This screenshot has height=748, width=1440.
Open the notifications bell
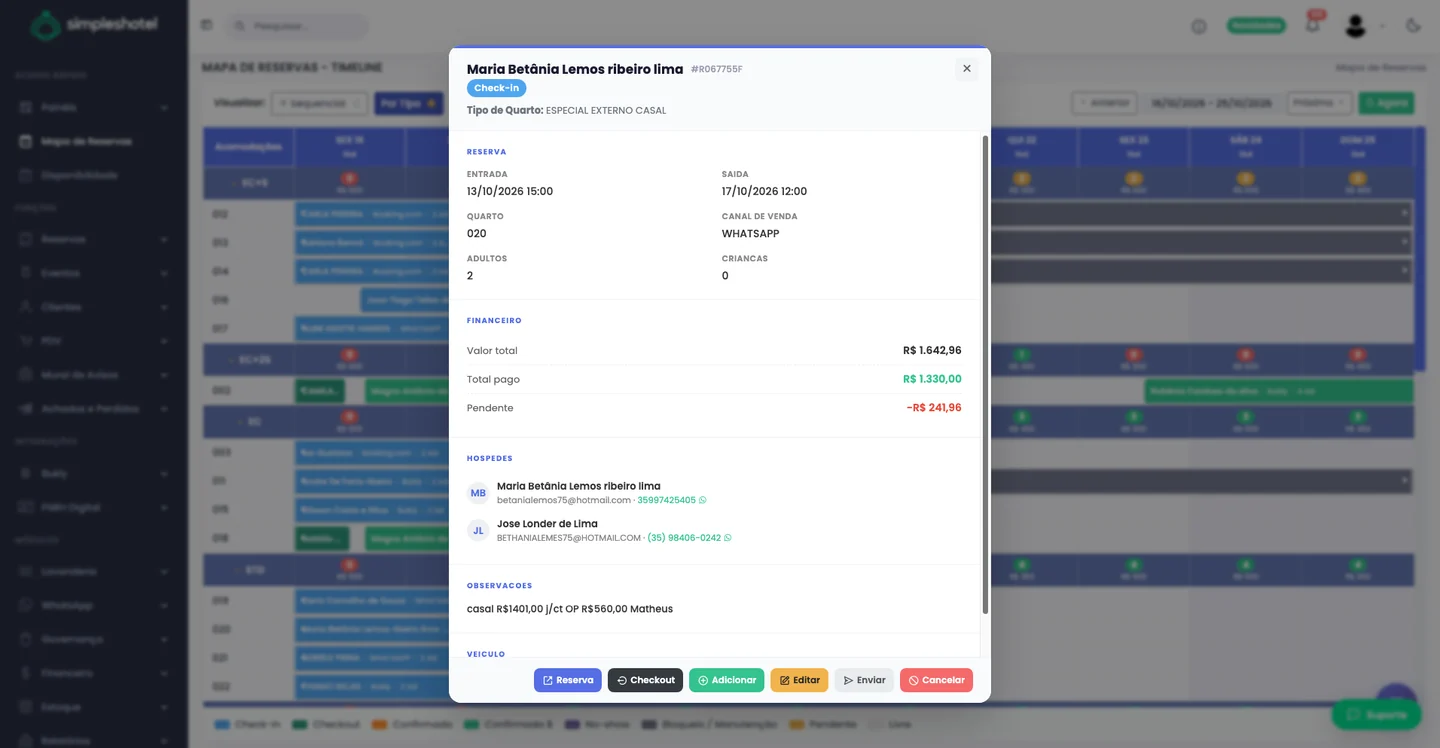1313,25
